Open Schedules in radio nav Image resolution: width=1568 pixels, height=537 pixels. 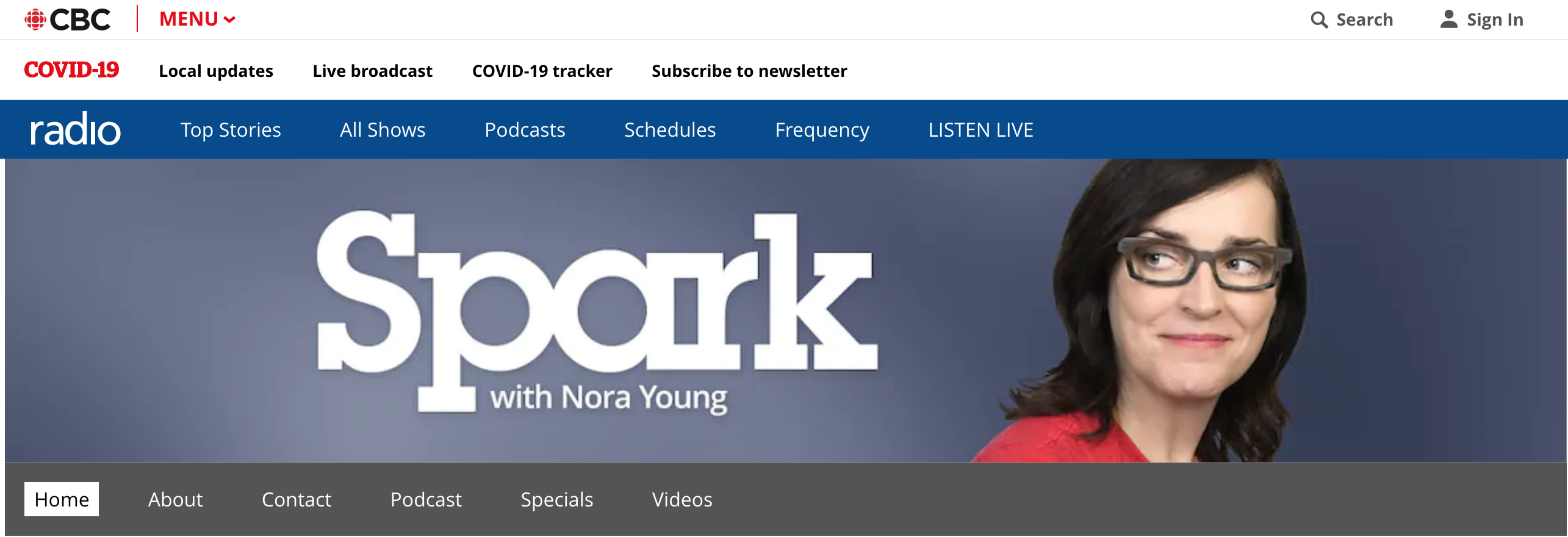click(670, 129)
